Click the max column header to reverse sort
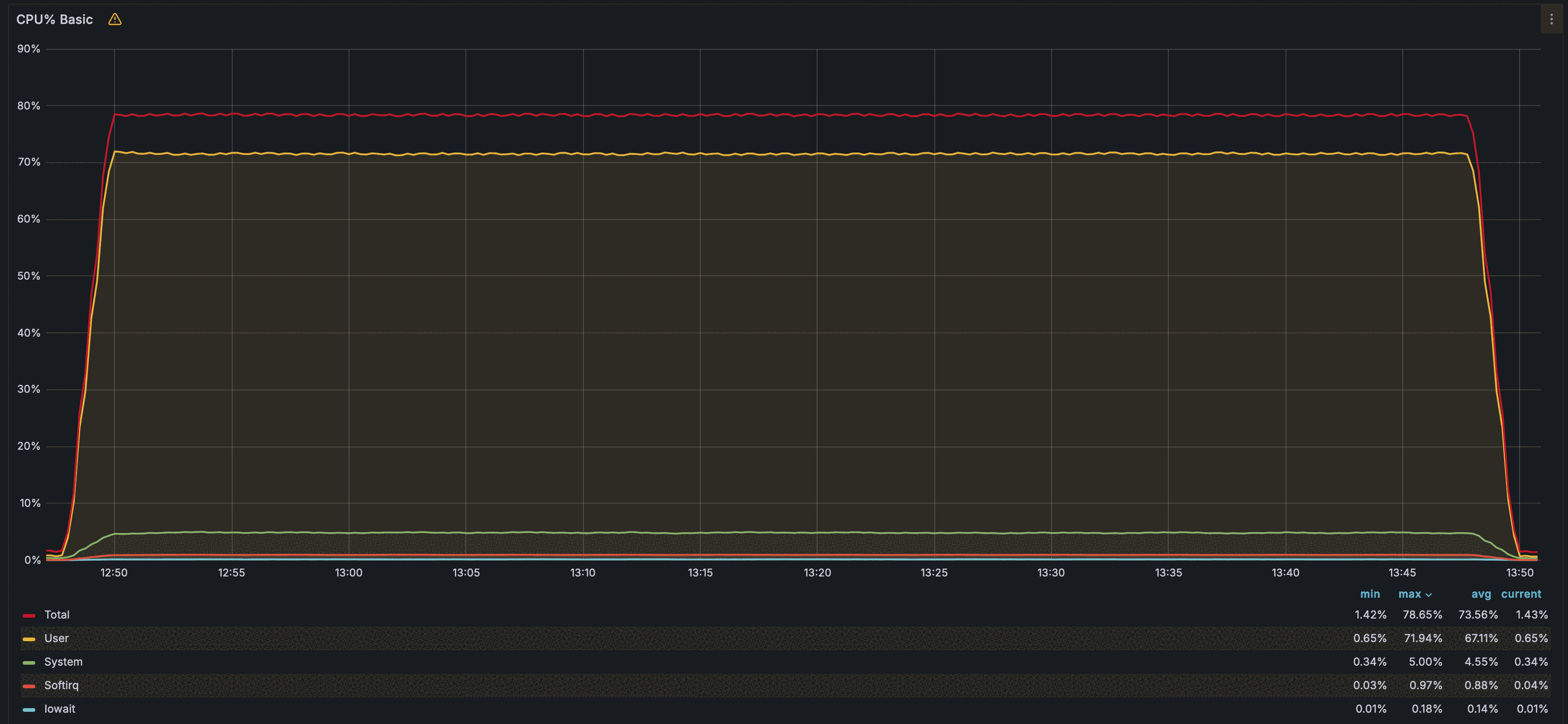 [x=1410, y=594]
